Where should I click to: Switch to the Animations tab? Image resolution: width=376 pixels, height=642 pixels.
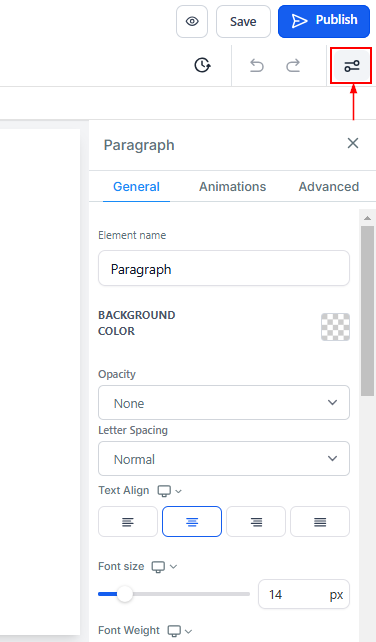(233, 187)
